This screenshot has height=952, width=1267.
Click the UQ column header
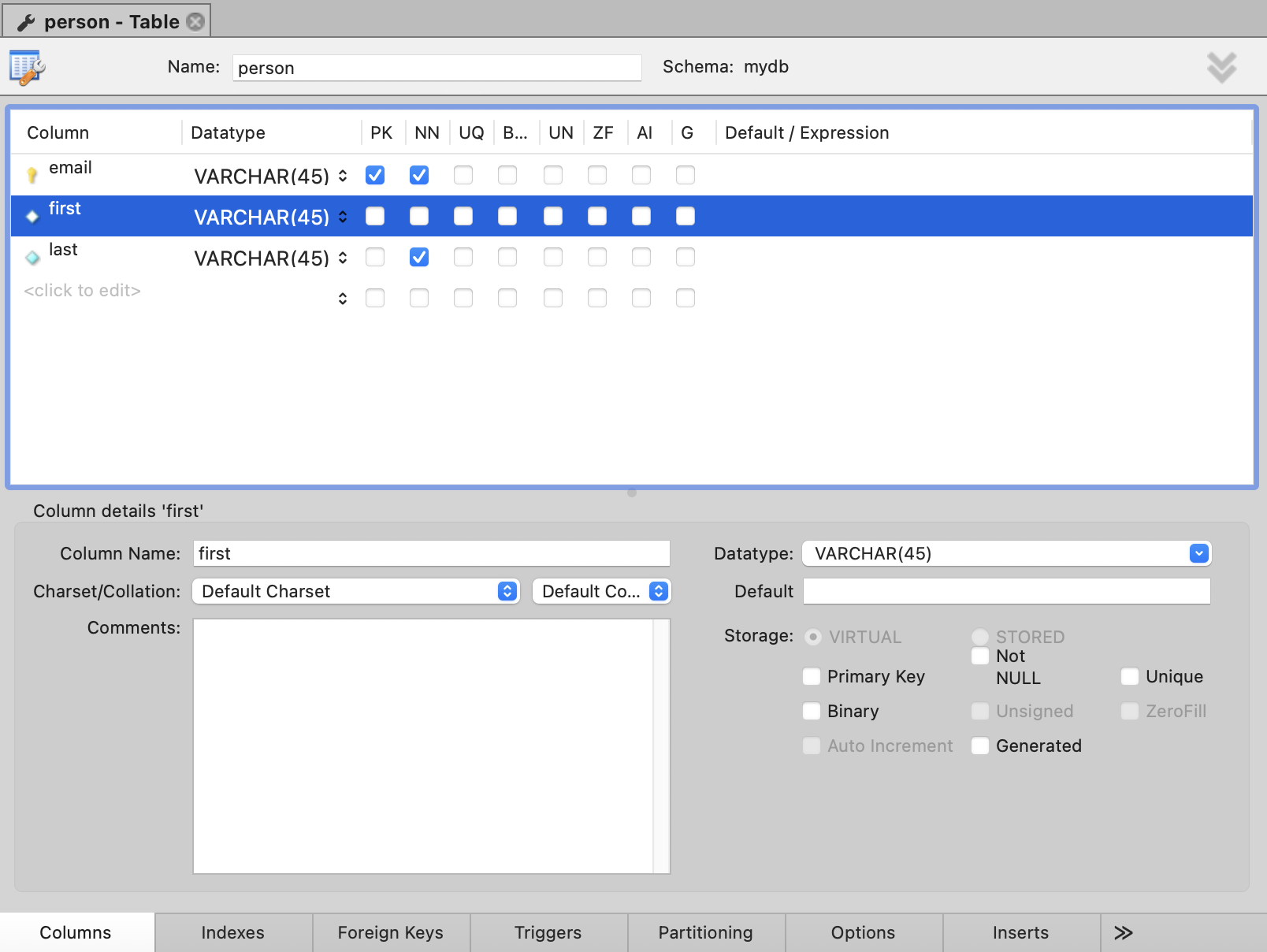tap(471, 133)
